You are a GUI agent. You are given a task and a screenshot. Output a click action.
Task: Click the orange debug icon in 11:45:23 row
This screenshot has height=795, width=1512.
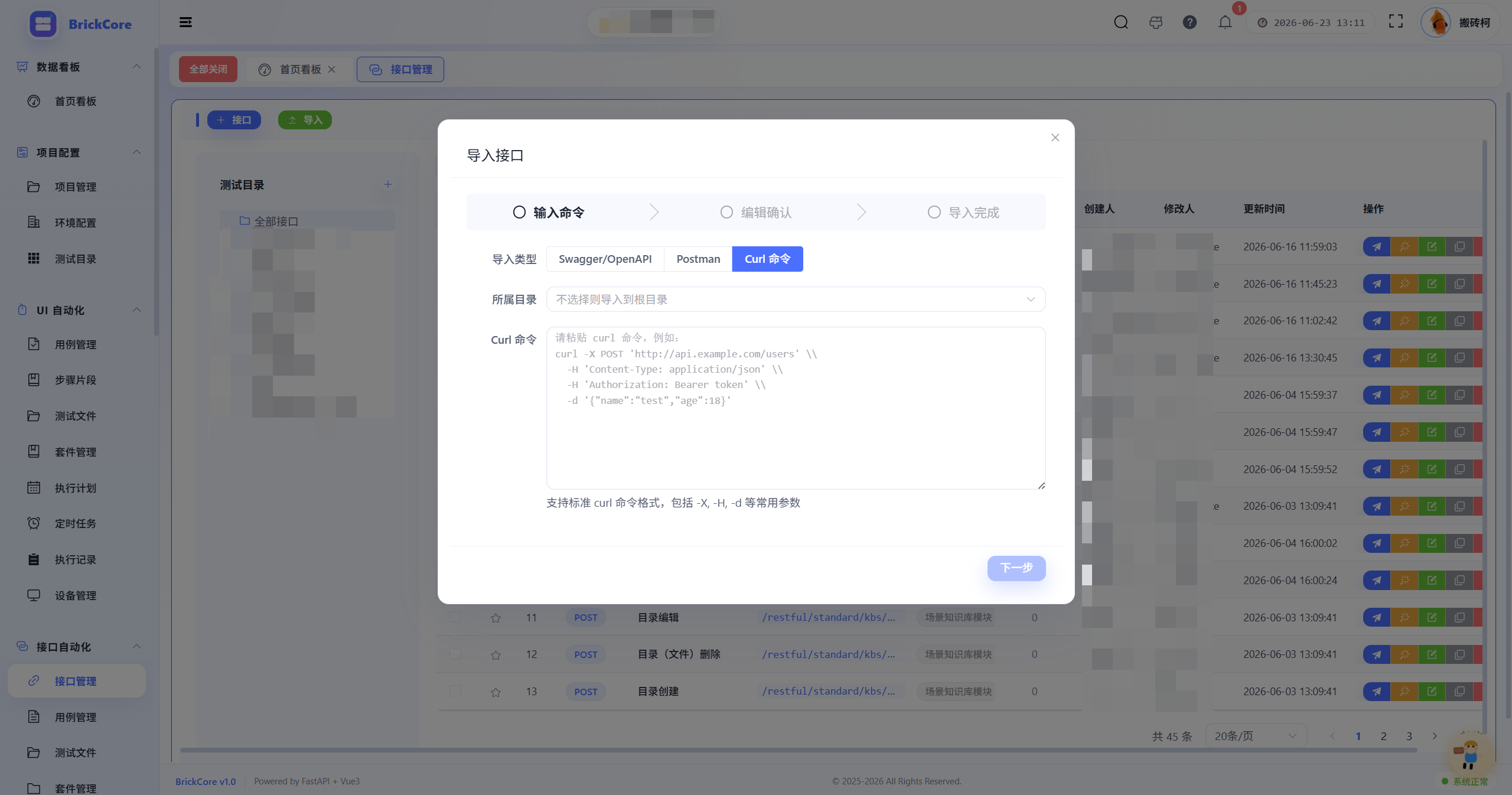pos(1404,284)
